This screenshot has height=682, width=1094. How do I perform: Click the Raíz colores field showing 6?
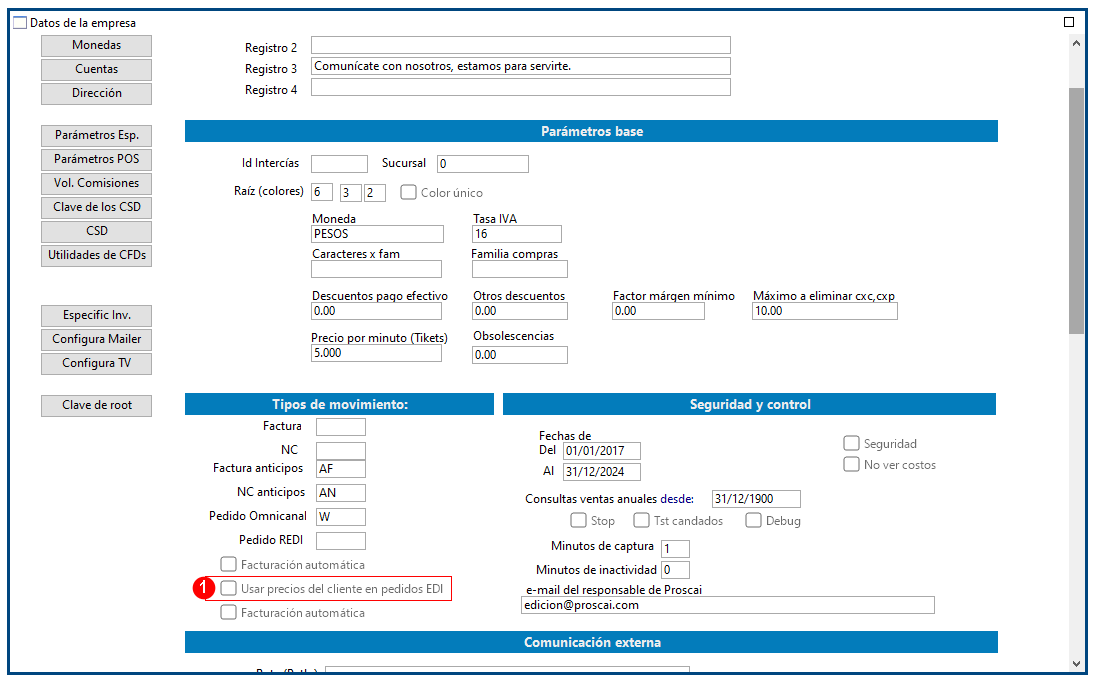[x=322, y=193]
